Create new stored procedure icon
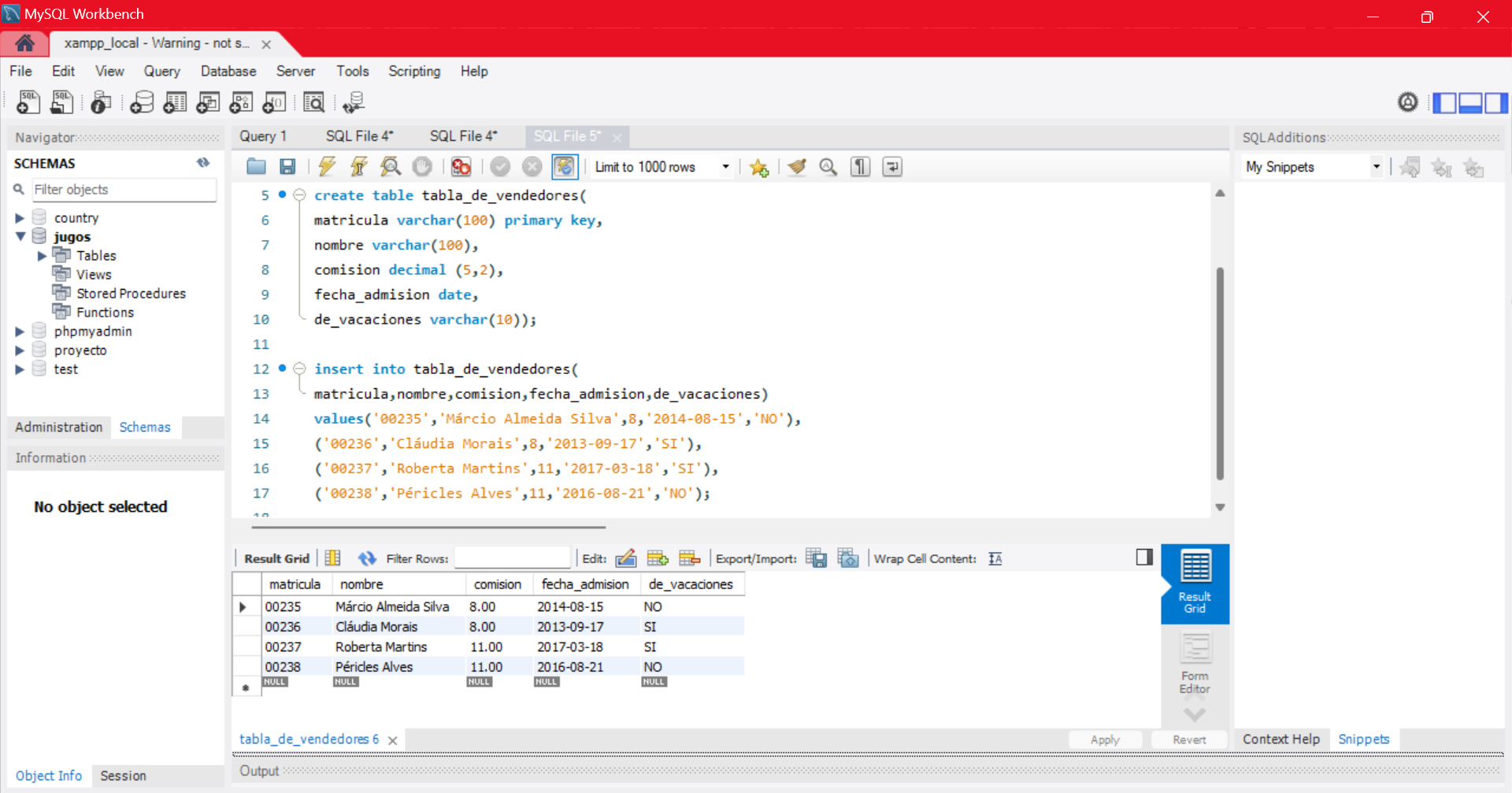This screenshot has width=1512, height=793. point(241,102)
